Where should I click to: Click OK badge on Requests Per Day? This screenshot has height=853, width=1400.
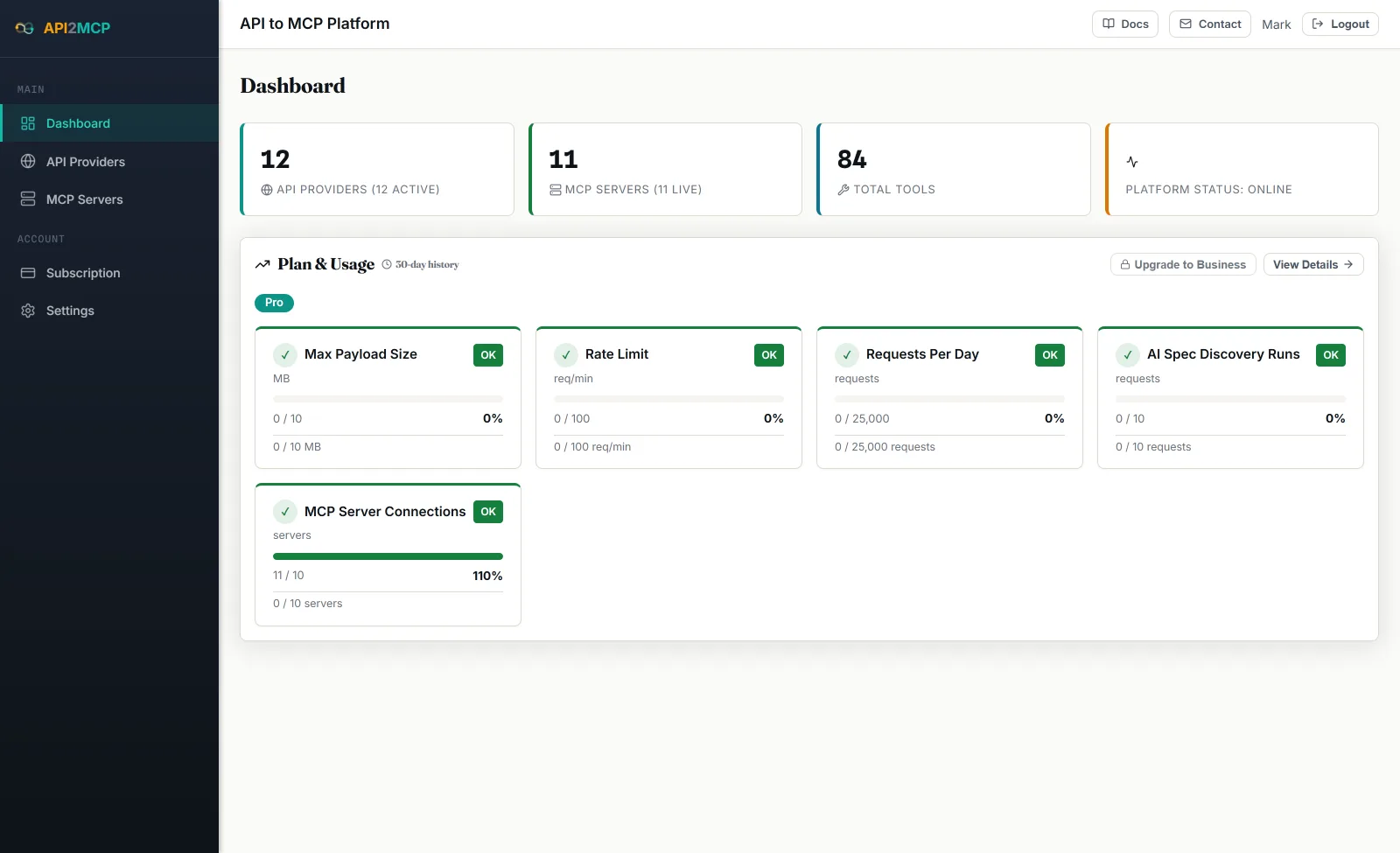point(1050,355)
